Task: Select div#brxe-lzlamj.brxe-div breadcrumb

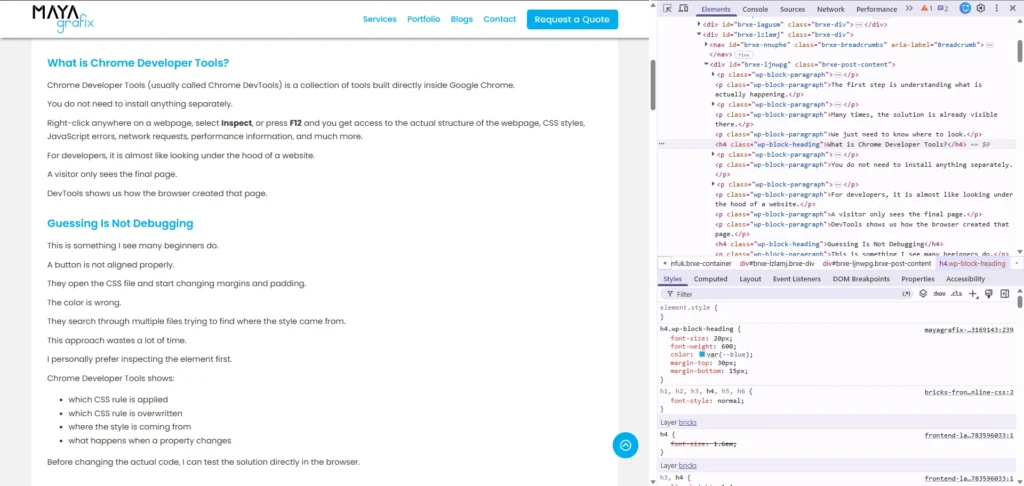Action: point(776,263)
